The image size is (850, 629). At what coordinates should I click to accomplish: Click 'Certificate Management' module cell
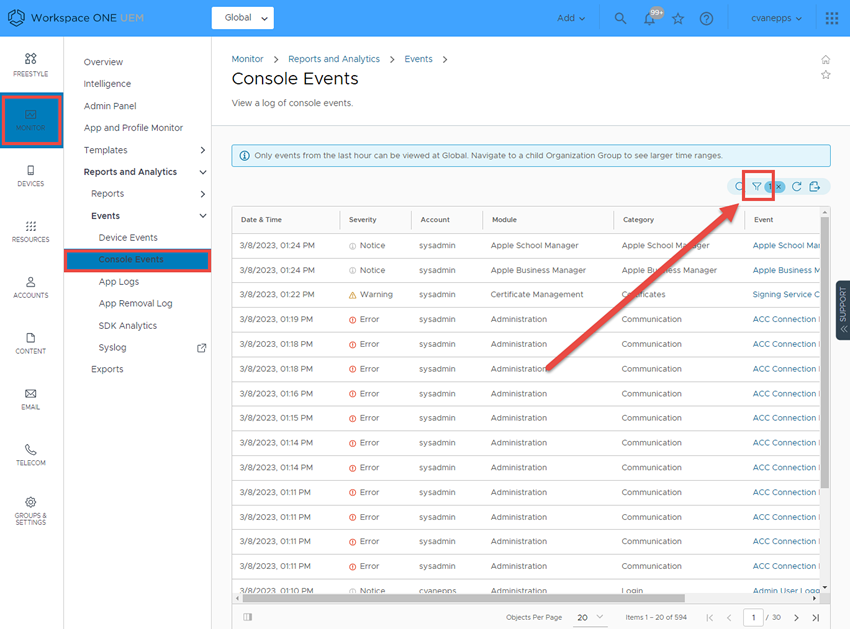click(x=537, y=295)
